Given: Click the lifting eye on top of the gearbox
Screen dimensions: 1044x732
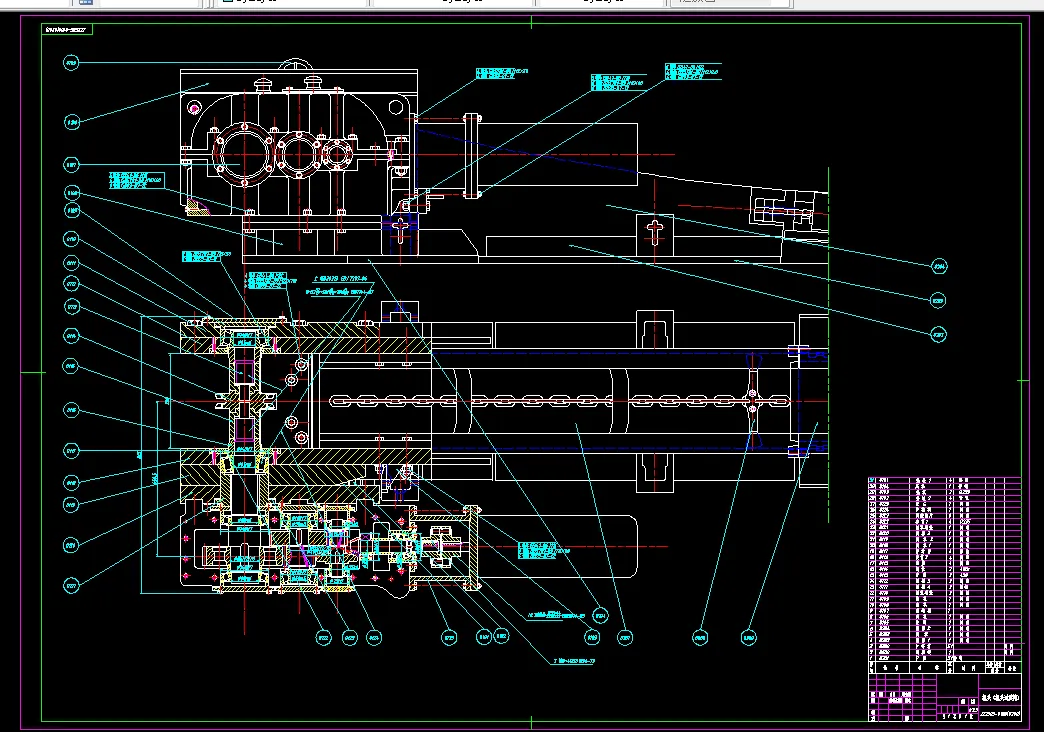Looking at the screenshot, I should click(x=294, y=65).
